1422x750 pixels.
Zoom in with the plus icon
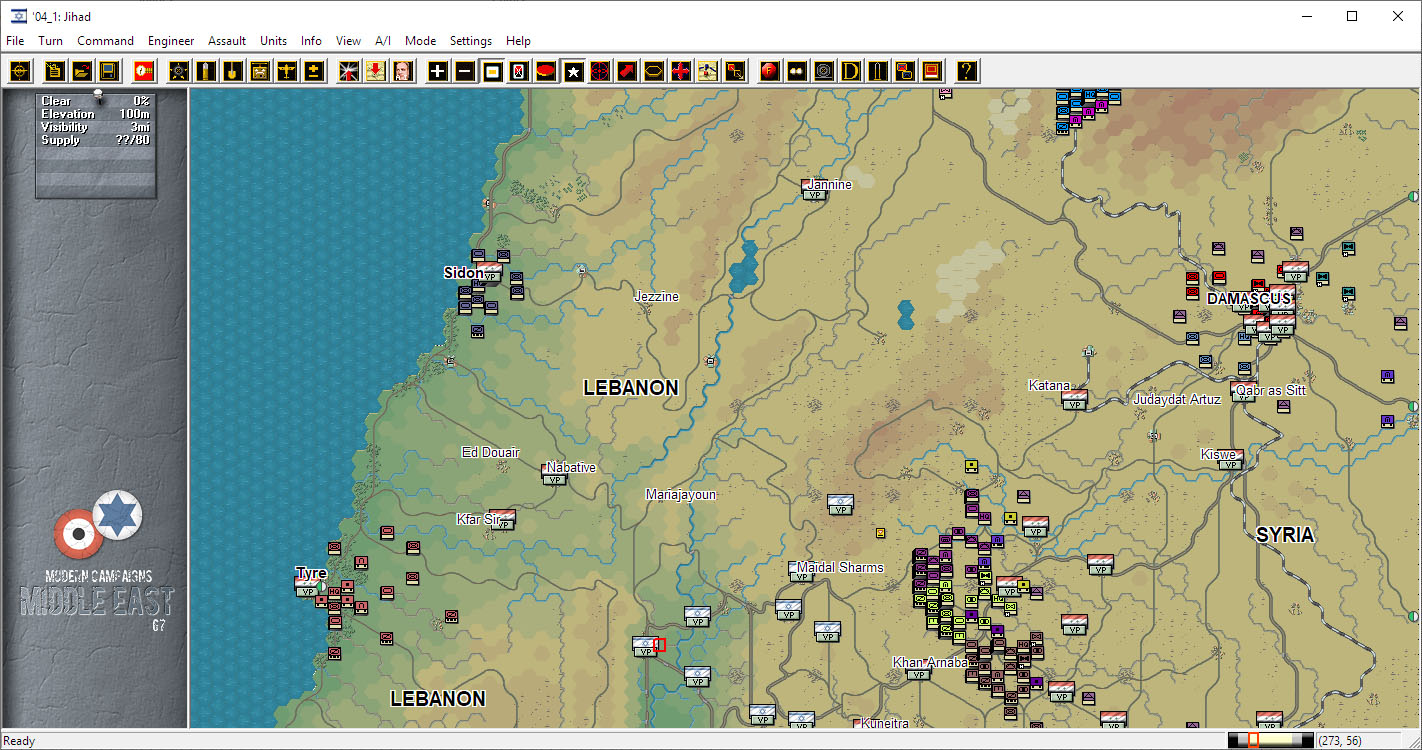click(438, 71)
